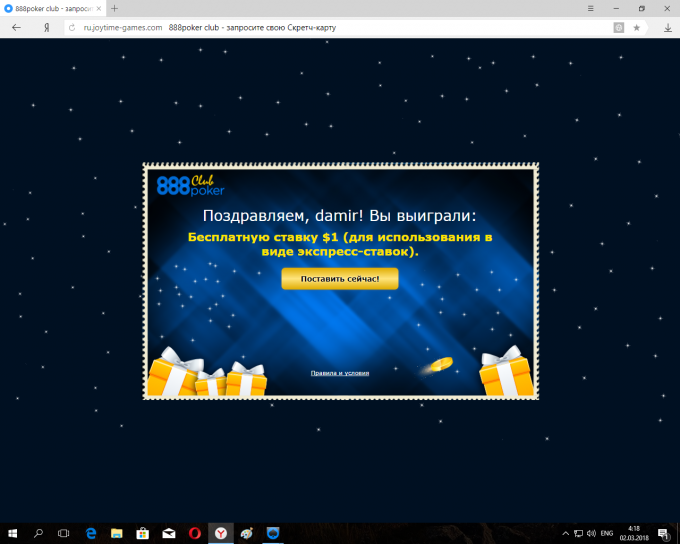Open the volume speaker tray icon
The image size is (680, 544).
pos(591,534)
